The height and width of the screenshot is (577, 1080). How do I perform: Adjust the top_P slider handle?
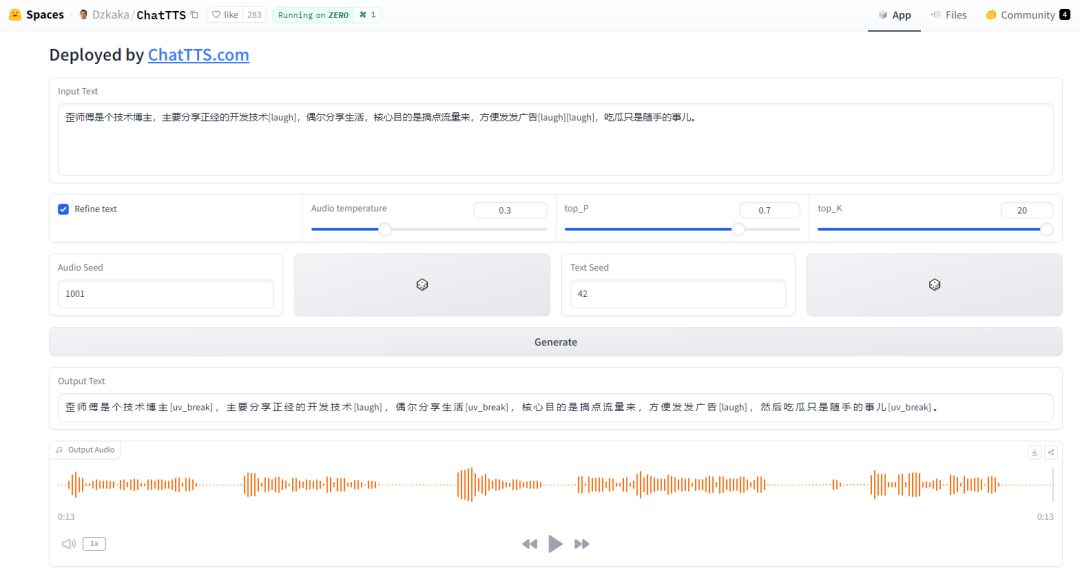[x=738, y=229]
